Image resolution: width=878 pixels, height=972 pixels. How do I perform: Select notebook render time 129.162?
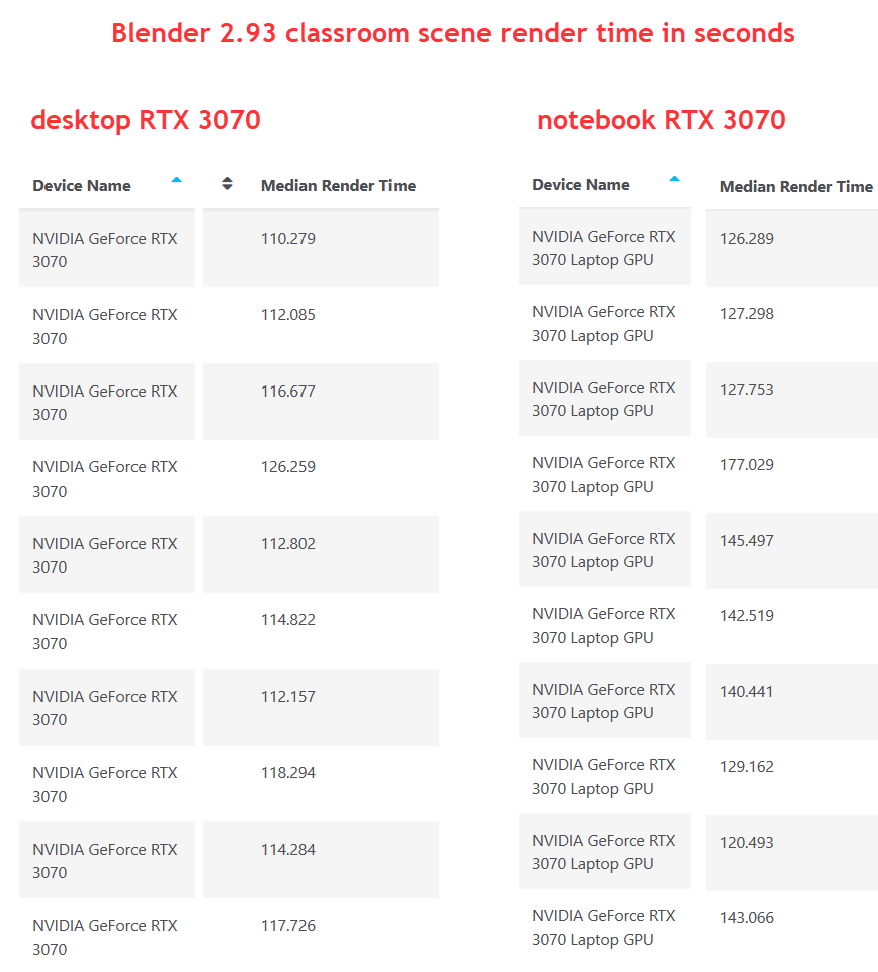coord(747,767)
